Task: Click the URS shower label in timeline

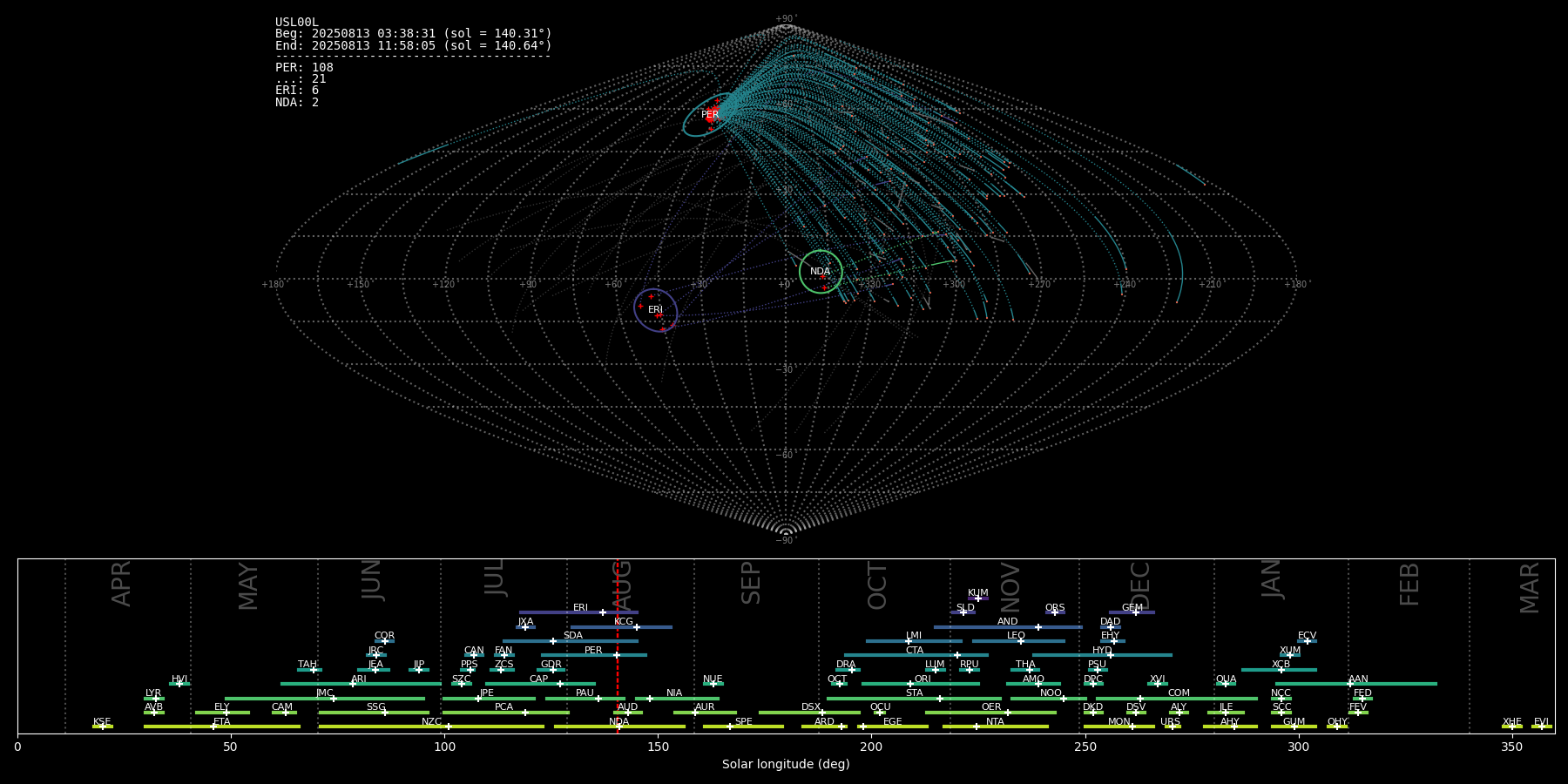Action: click(1170, 721)
